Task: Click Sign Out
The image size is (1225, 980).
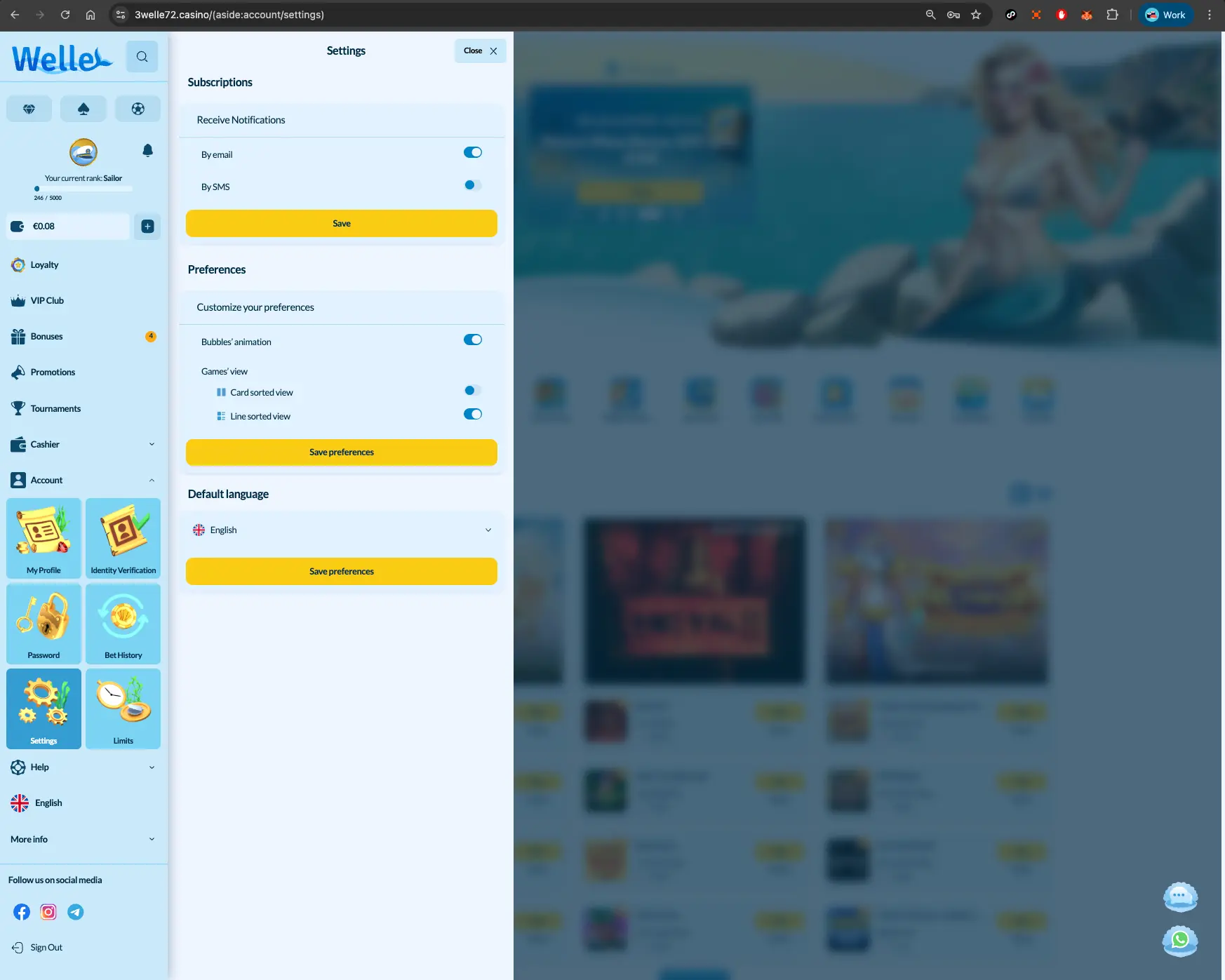Action: (x=37, y=948)
